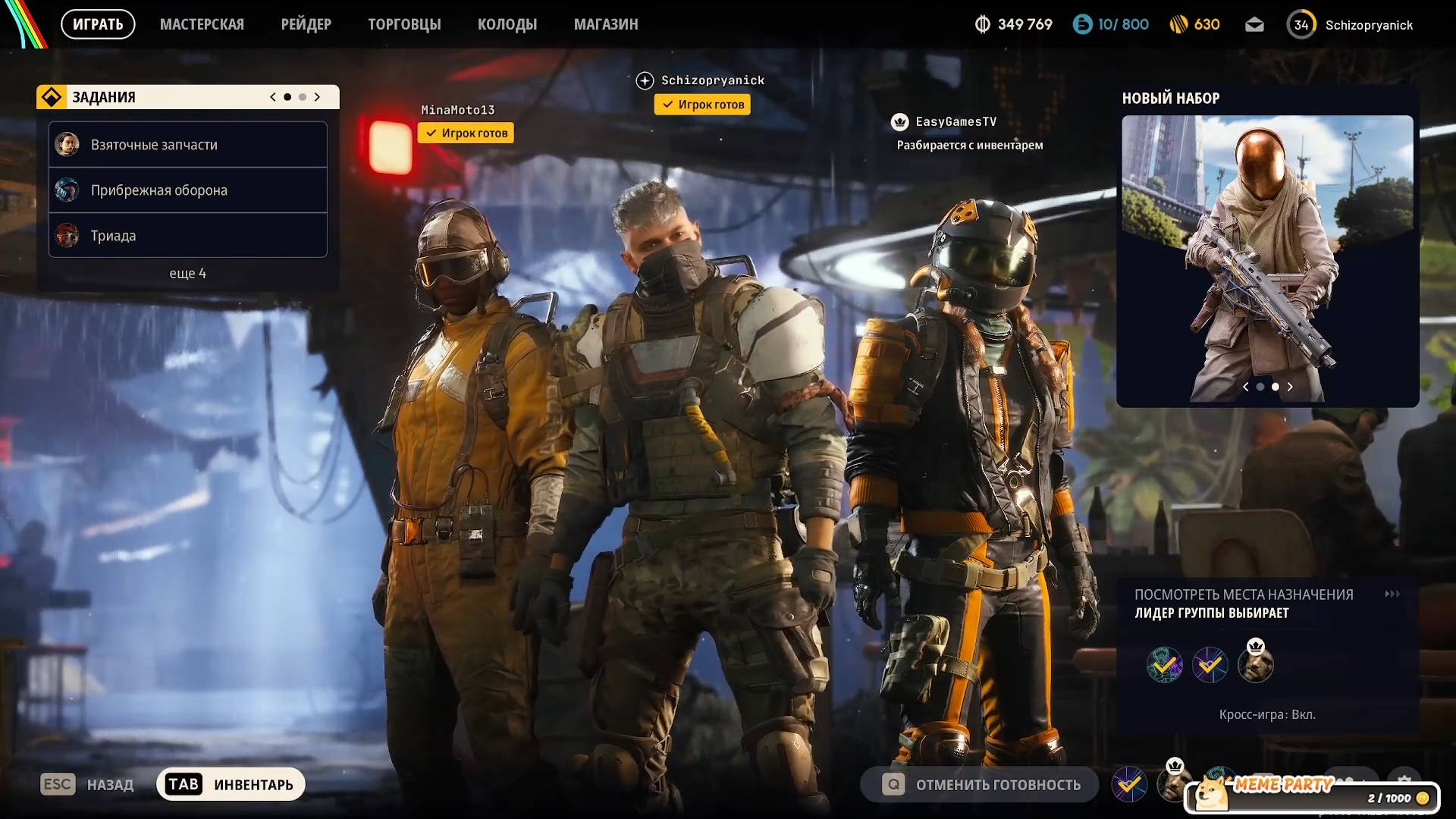This screenshot has width=1456, height=819.
Task: Expand destinations with triple-arrow chevron
Action: pyautogui.click(x=1392, y=594)
